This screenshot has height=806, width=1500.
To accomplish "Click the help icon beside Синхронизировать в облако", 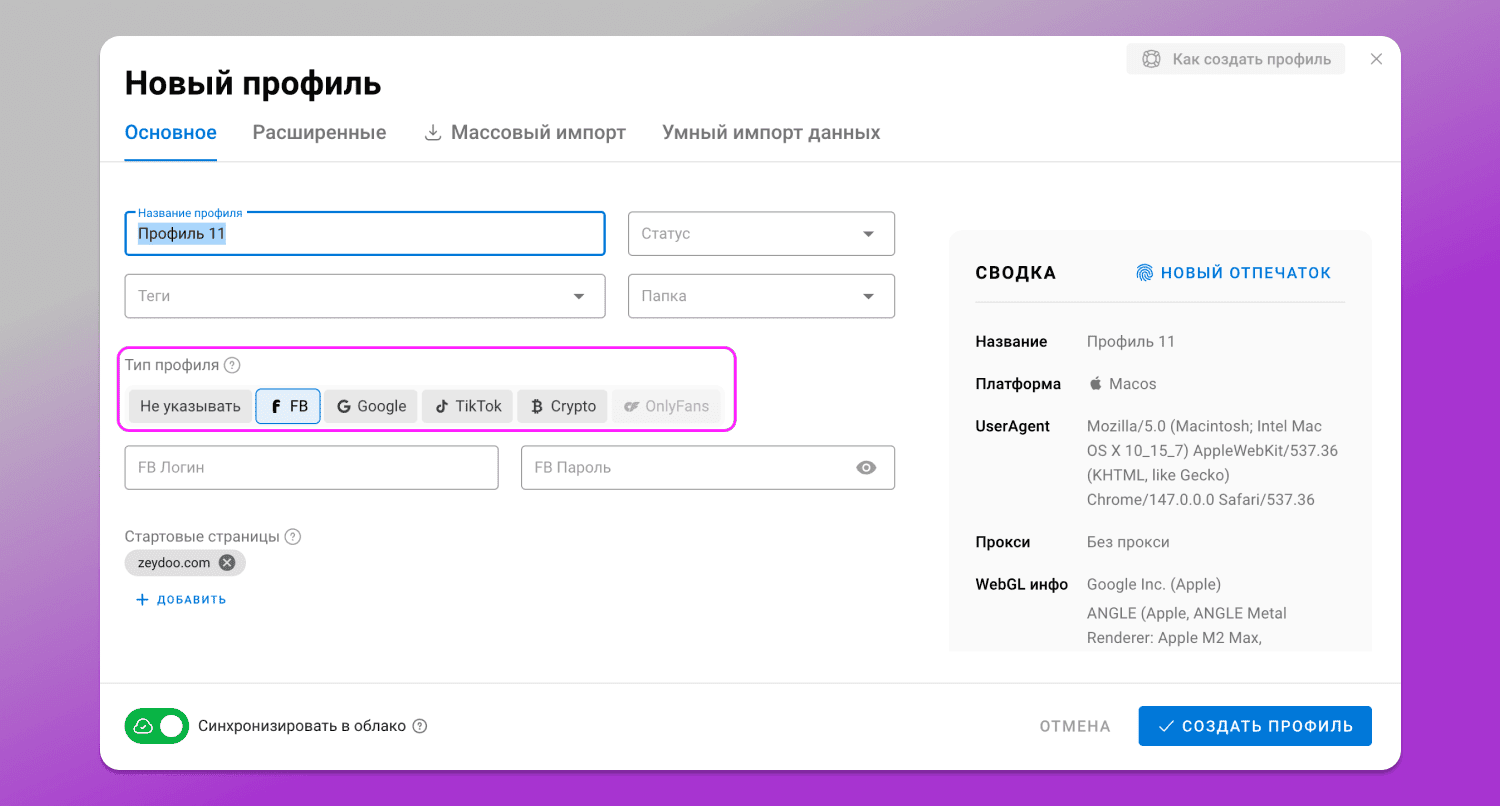I will point(420,726).
